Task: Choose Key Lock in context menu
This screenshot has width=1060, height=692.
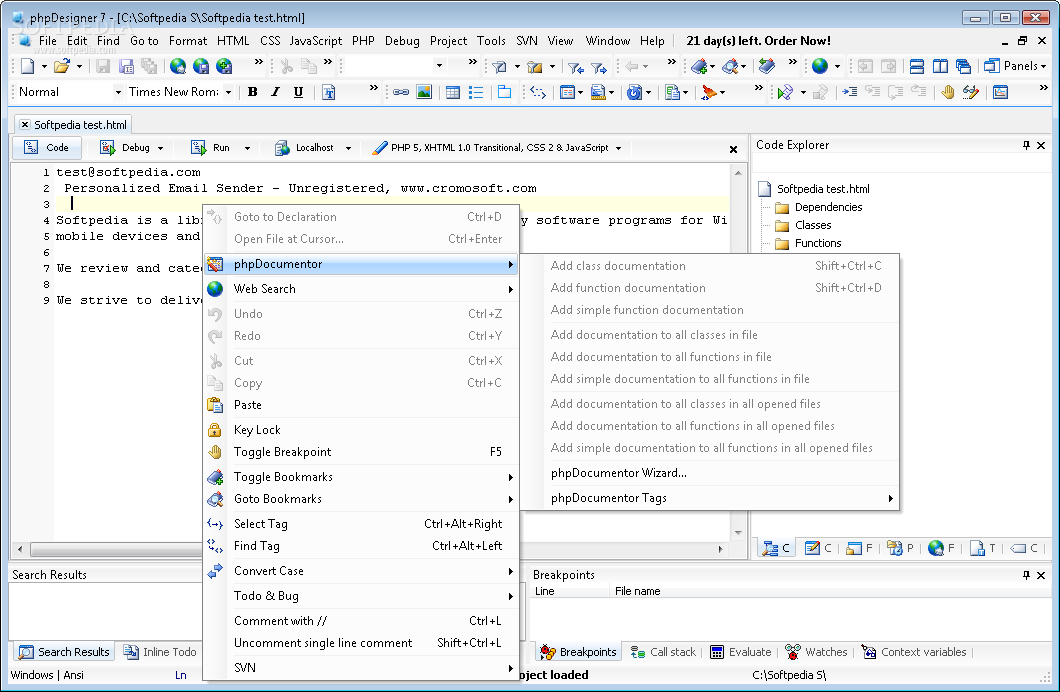Action: 361,430
